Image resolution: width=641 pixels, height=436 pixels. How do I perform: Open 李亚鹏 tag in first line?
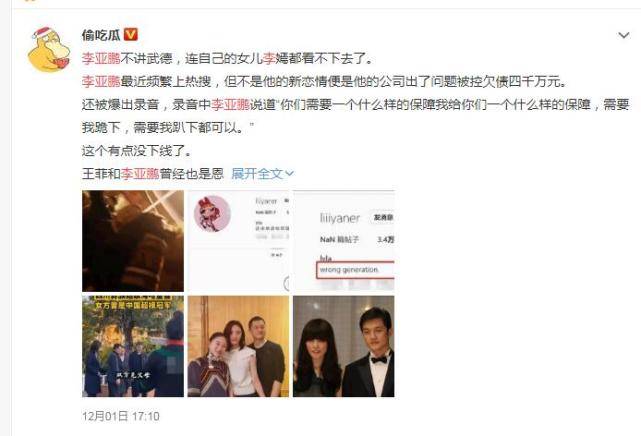(x=101, y=58)
